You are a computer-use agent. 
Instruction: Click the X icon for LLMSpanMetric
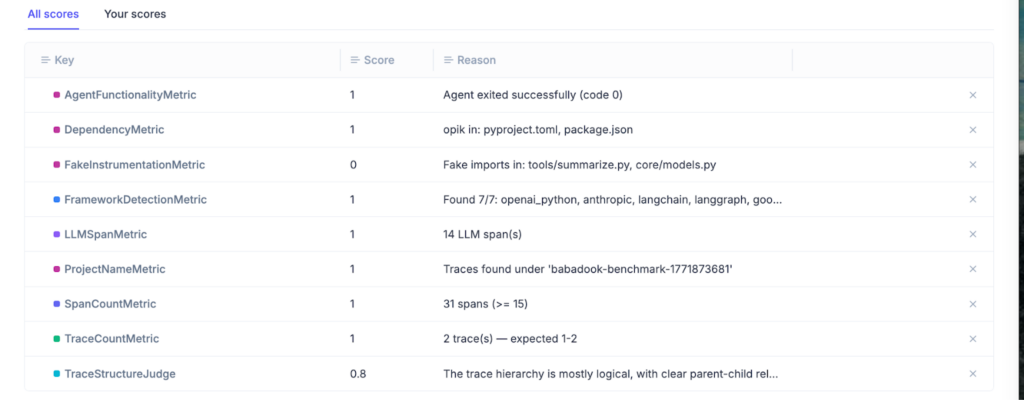coord(972,234)
